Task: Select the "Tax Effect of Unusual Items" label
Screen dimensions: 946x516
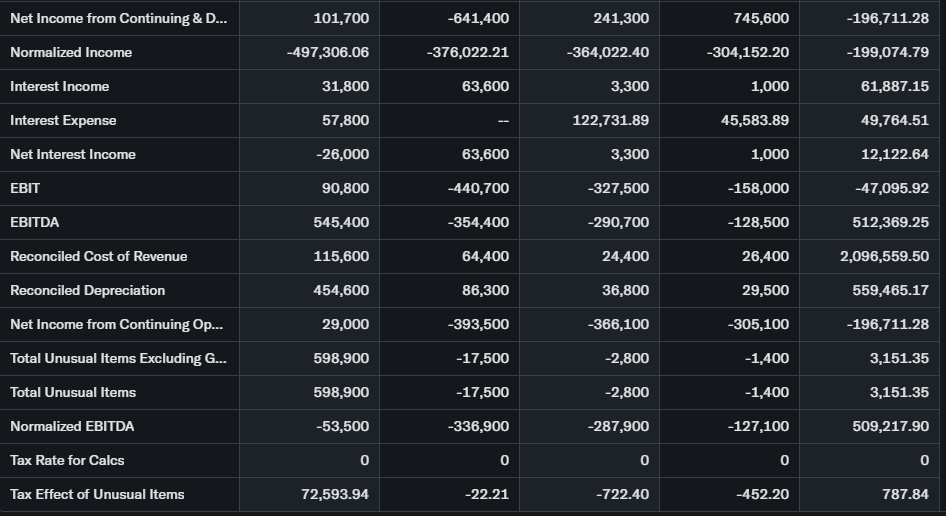Action: click(x=97, y=494)
